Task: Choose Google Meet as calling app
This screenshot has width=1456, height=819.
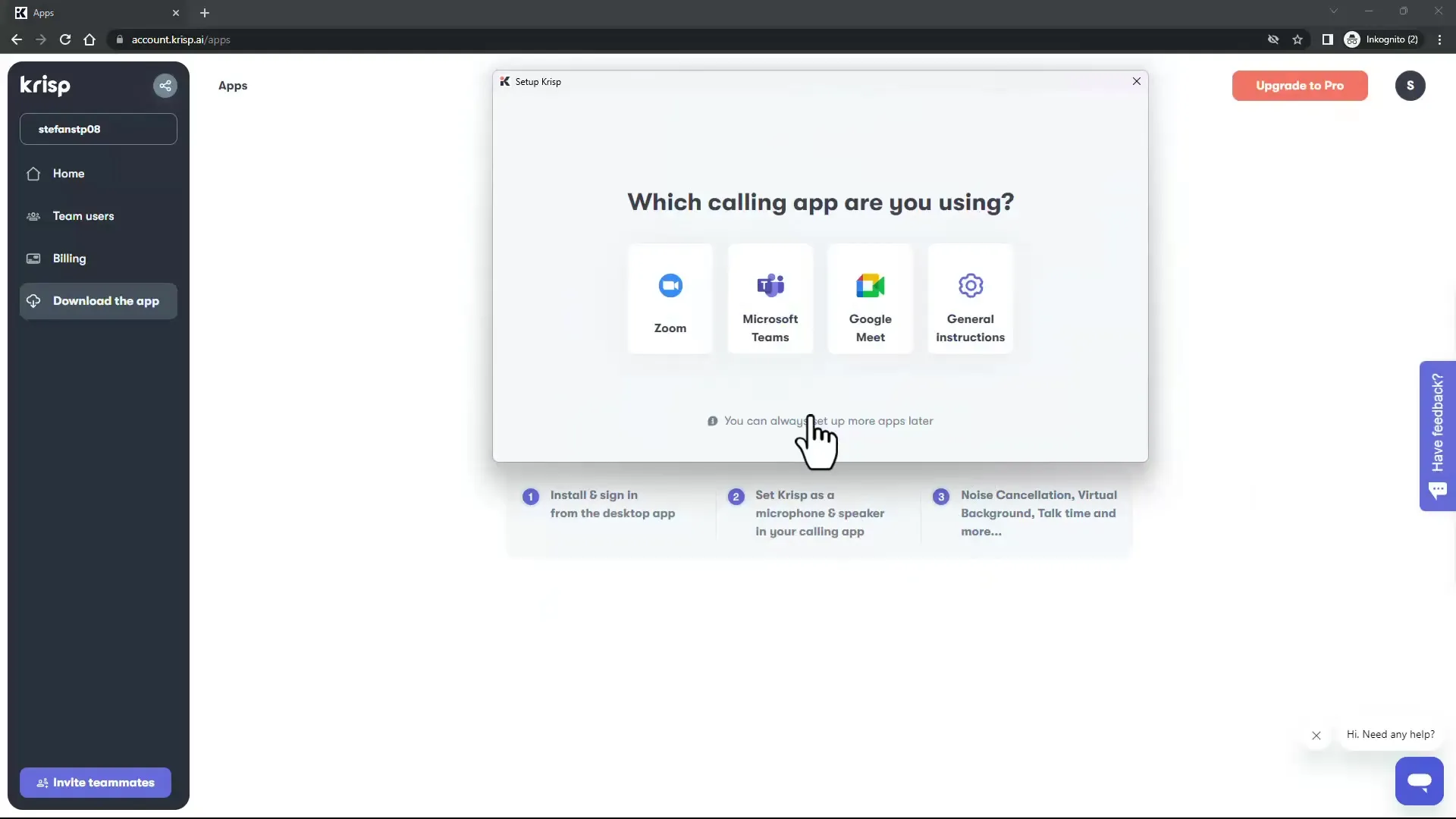Action: pos(871,299)
